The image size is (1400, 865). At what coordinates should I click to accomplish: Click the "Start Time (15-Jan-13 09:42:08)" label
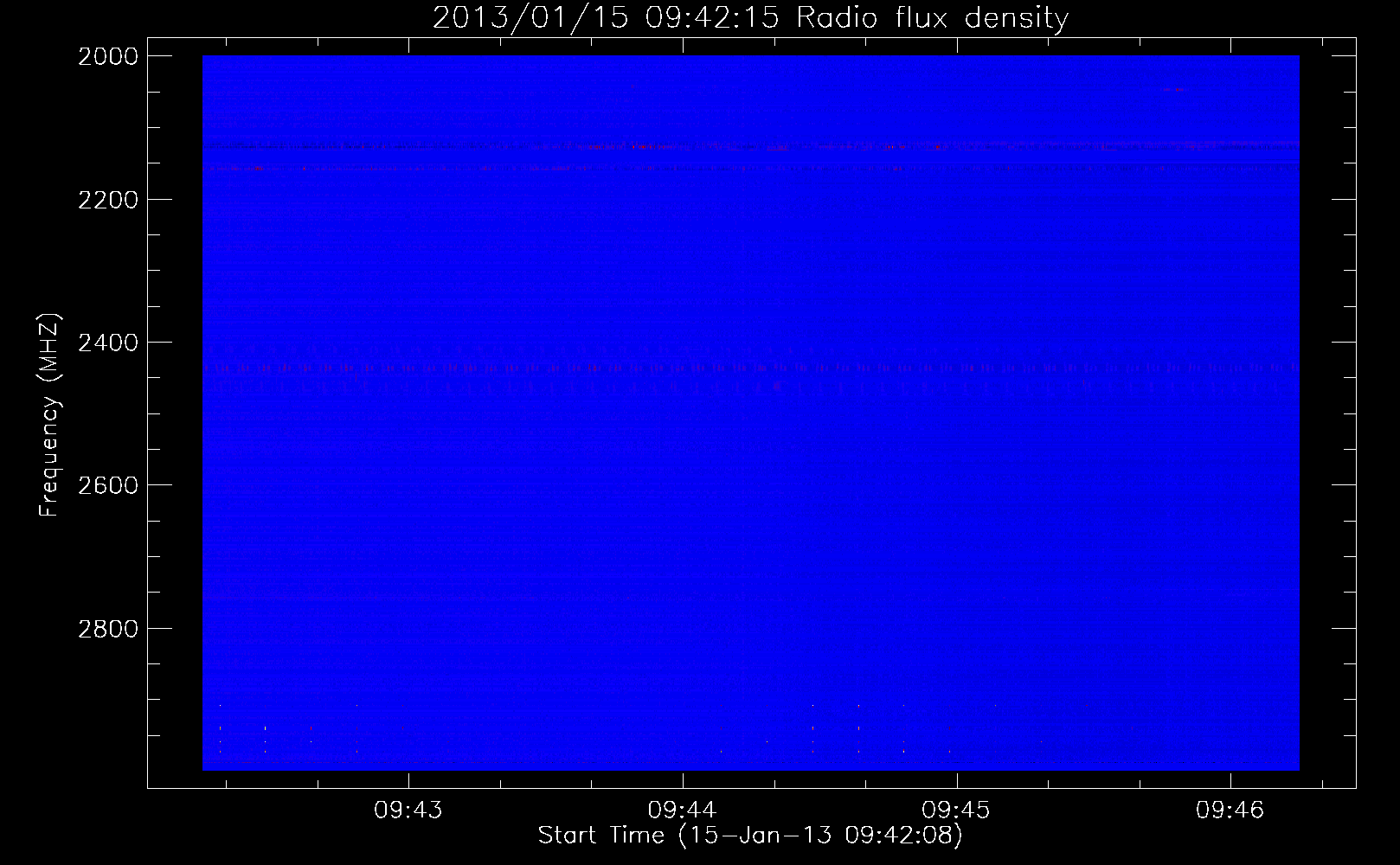(750, 836)
